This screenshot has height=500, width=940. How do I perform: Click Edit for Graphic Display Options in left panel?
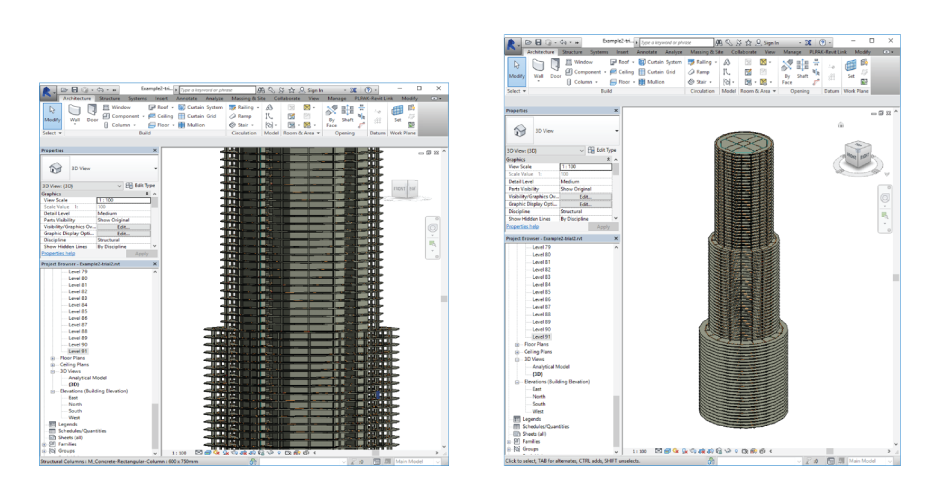[x=123, y=234]
